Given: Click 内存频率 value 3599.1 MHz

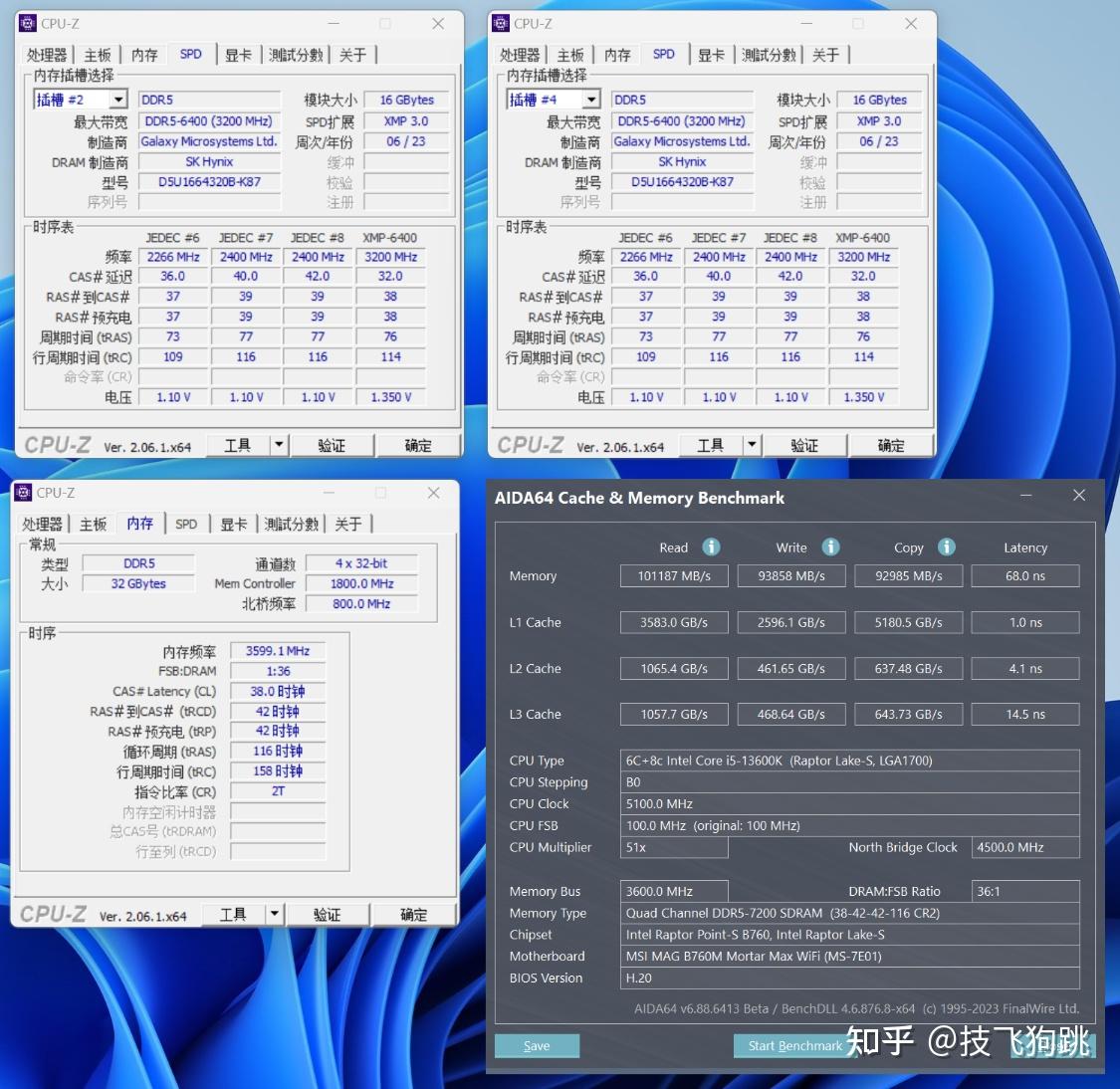Looking at the screenshot, I should 277,651.
